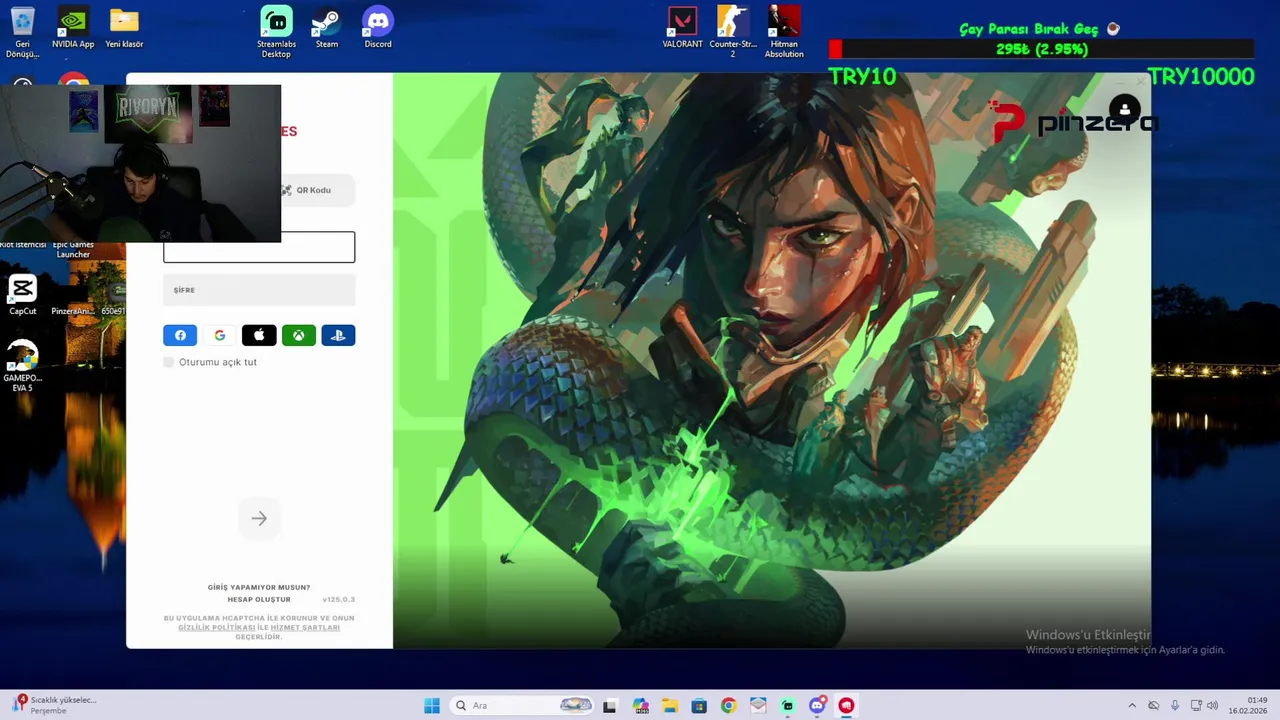The height and width of the screenshot is (720, 1280).
Task: Open Microsoft Store from taskbar
Action: tap(699, 706)
